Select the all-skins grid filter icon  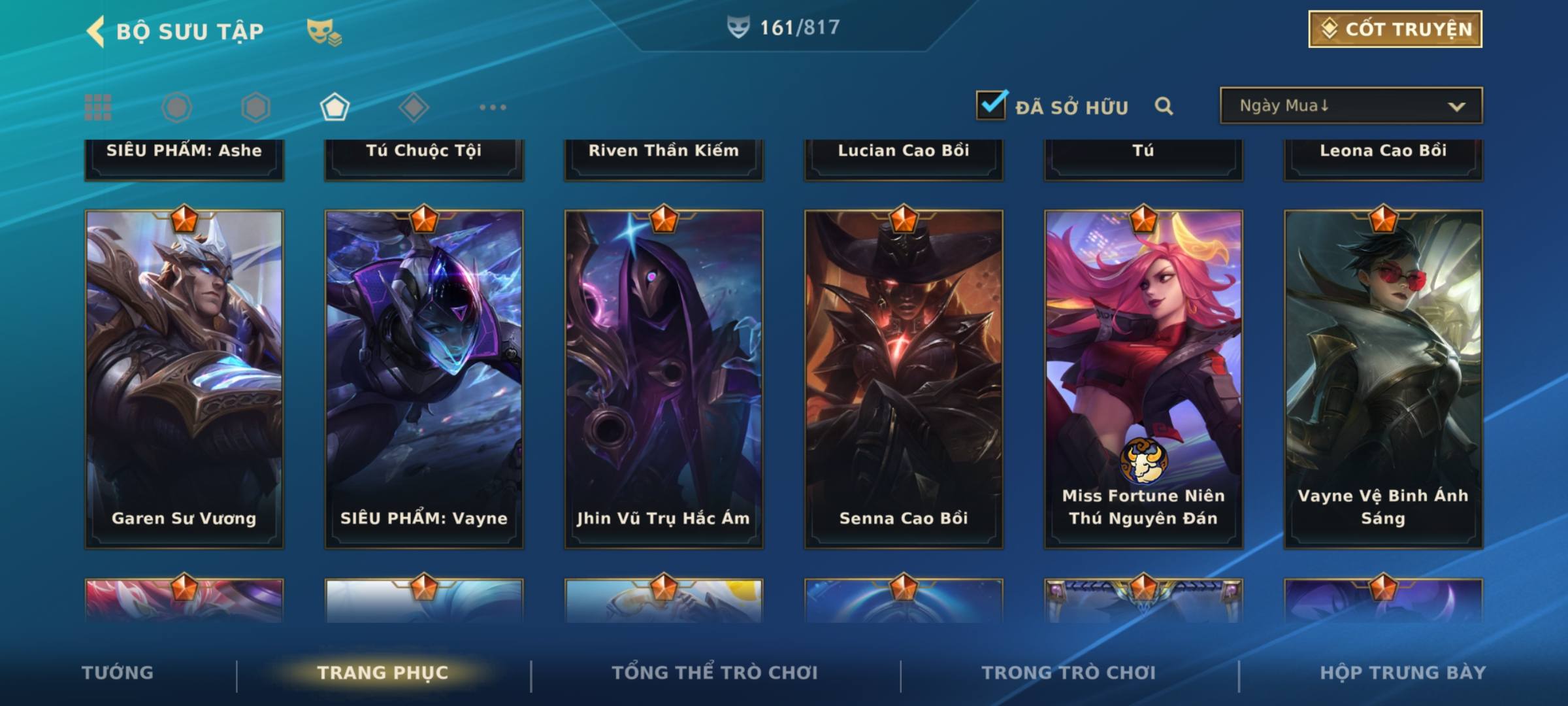(x=98, y=107)
